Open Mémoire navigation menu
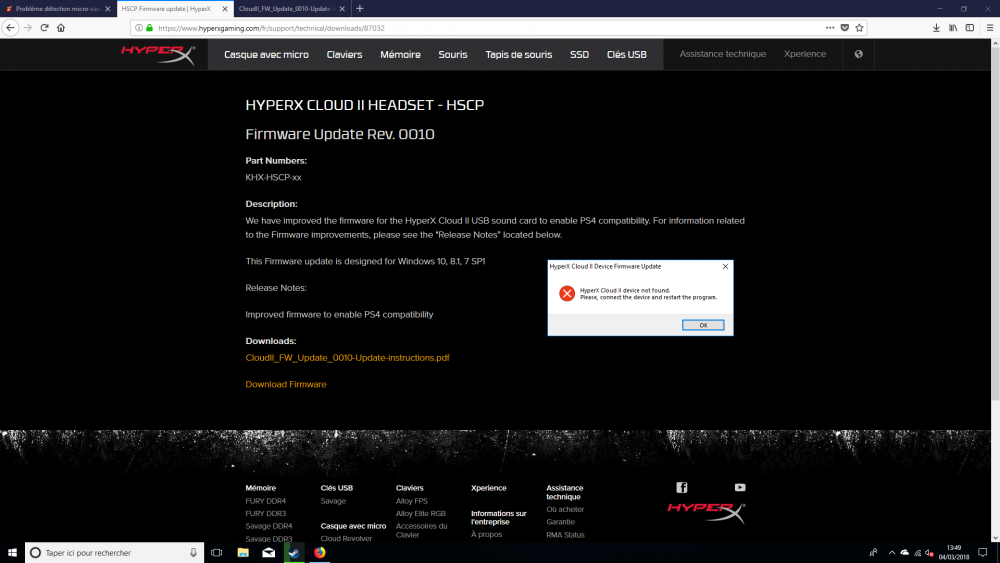Screen dimensions: 1000x563 (x=401, y=55)
